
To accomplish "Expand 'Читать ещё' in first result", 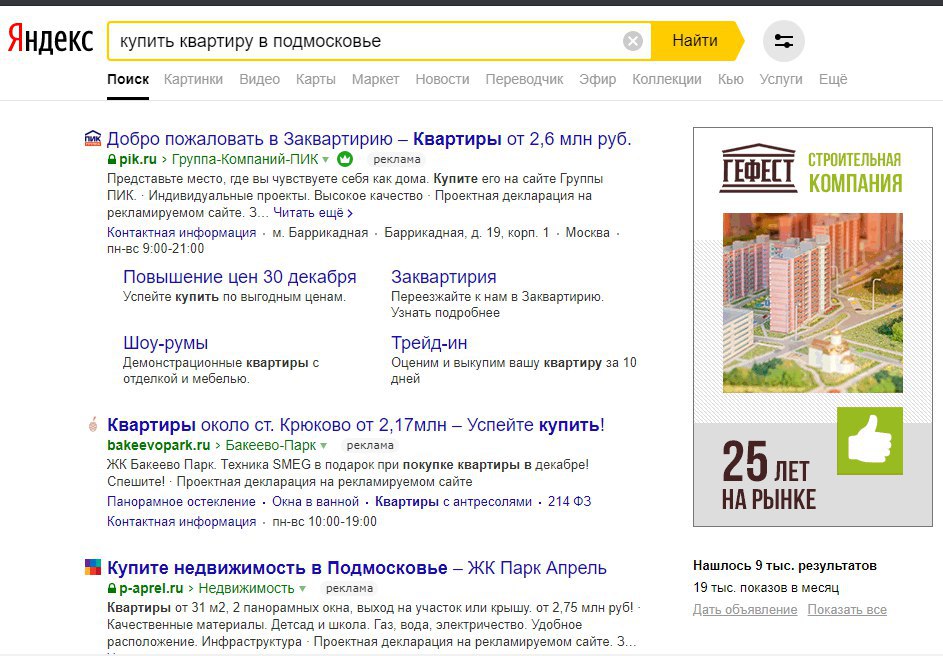I will click(x=313, y=212).
